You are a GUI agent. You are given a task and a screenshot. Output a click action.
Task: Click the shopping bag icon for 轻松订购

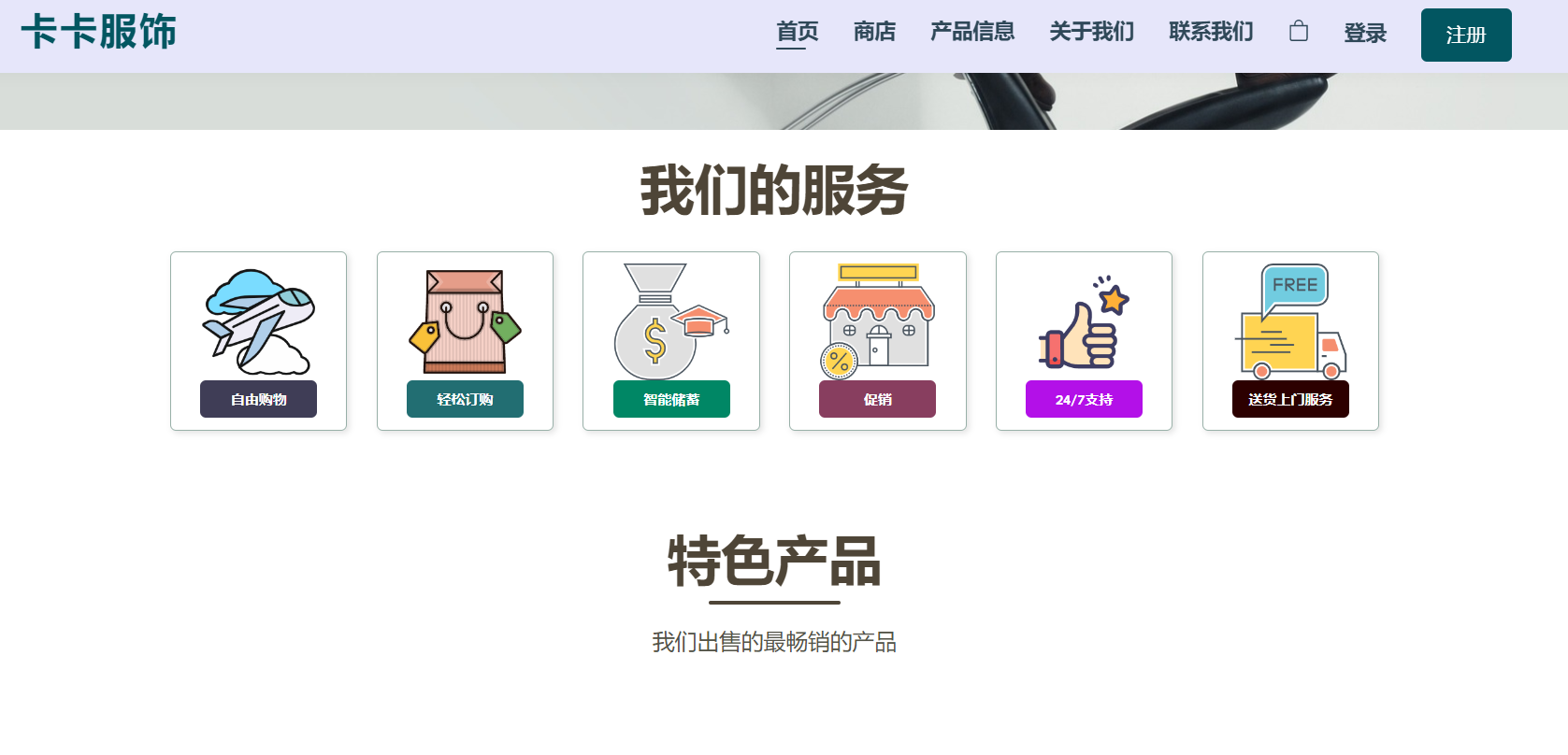tap(465, 321)
